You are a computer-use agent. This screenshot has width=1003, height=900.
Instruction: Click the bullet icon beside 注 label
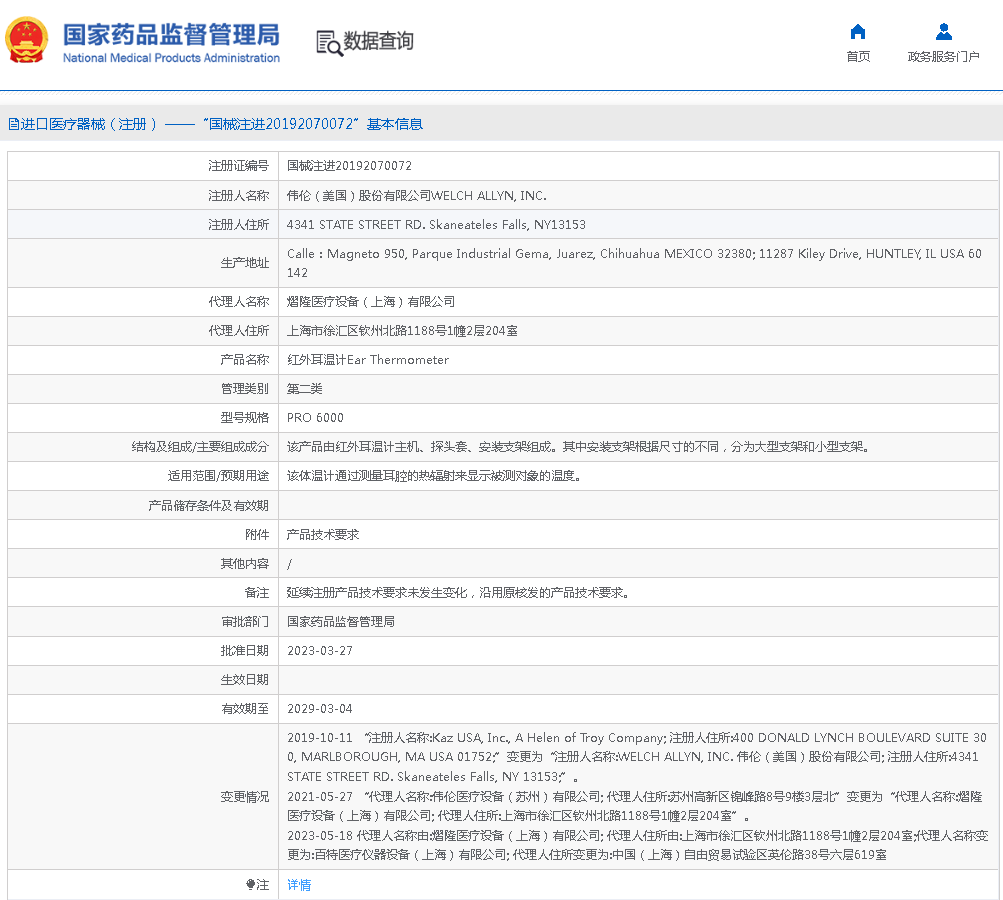pos(250,885)
